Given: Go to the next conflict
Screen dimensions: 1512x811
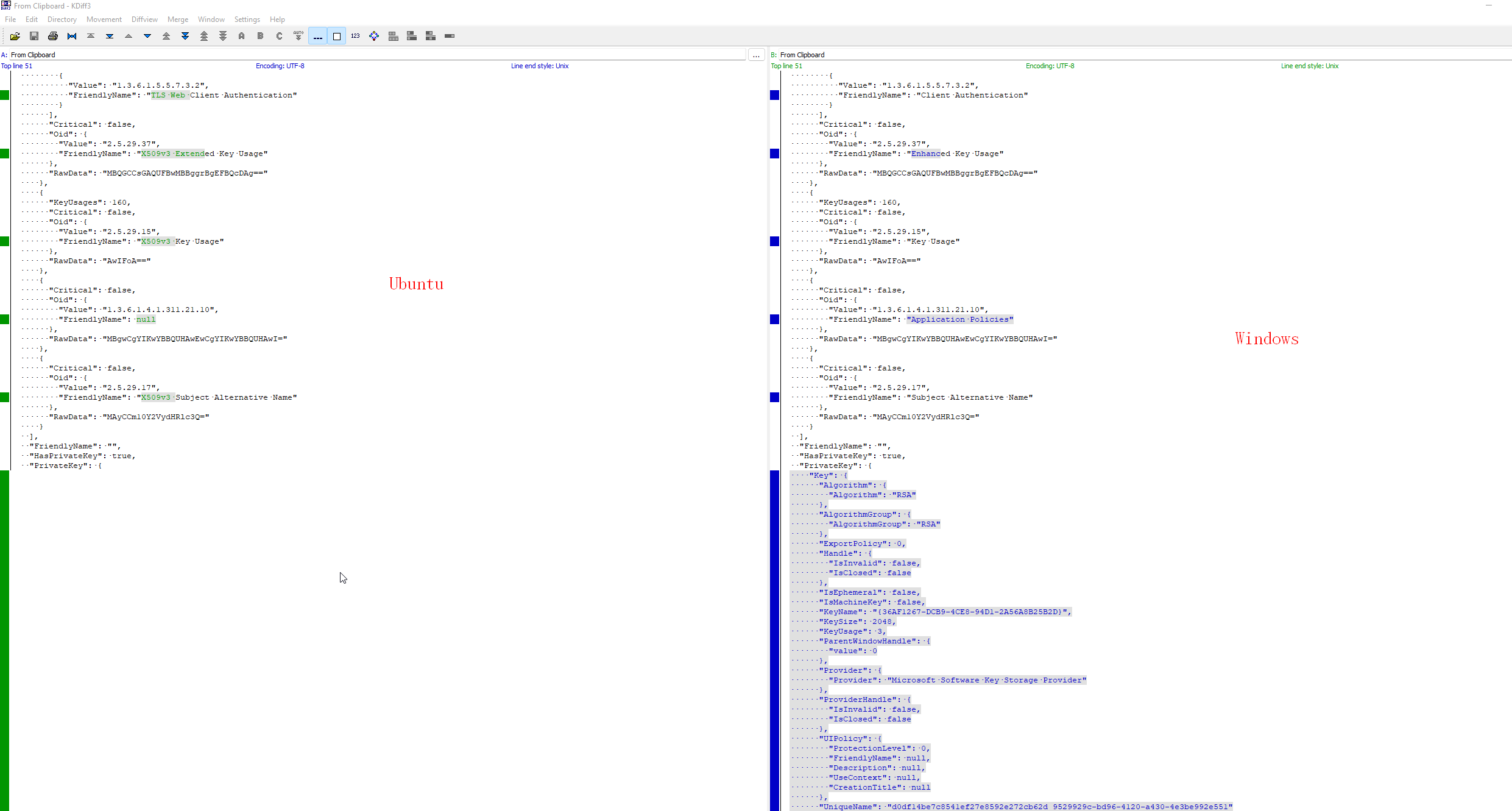Looking at the screenshot, I should click(x=185, y=36).
